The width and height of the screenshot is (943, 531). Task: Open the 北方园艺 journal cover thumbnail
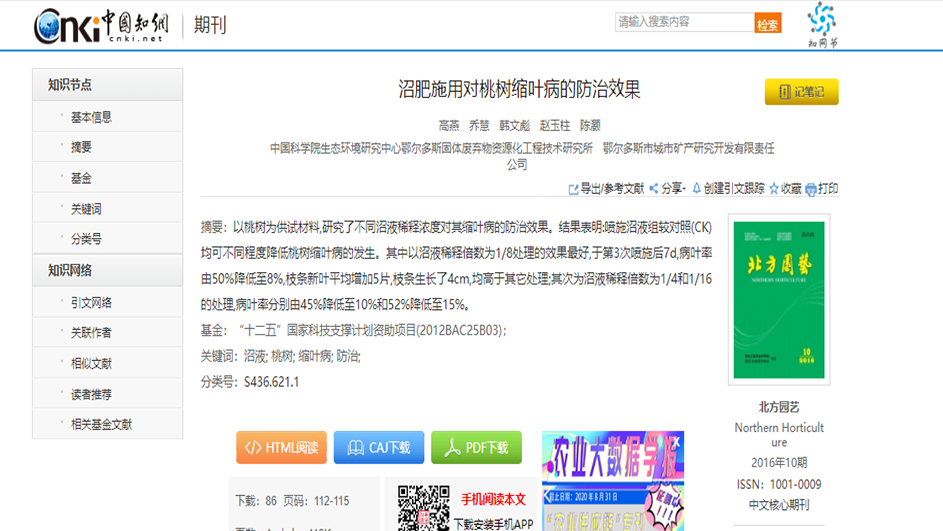[779, 299]
